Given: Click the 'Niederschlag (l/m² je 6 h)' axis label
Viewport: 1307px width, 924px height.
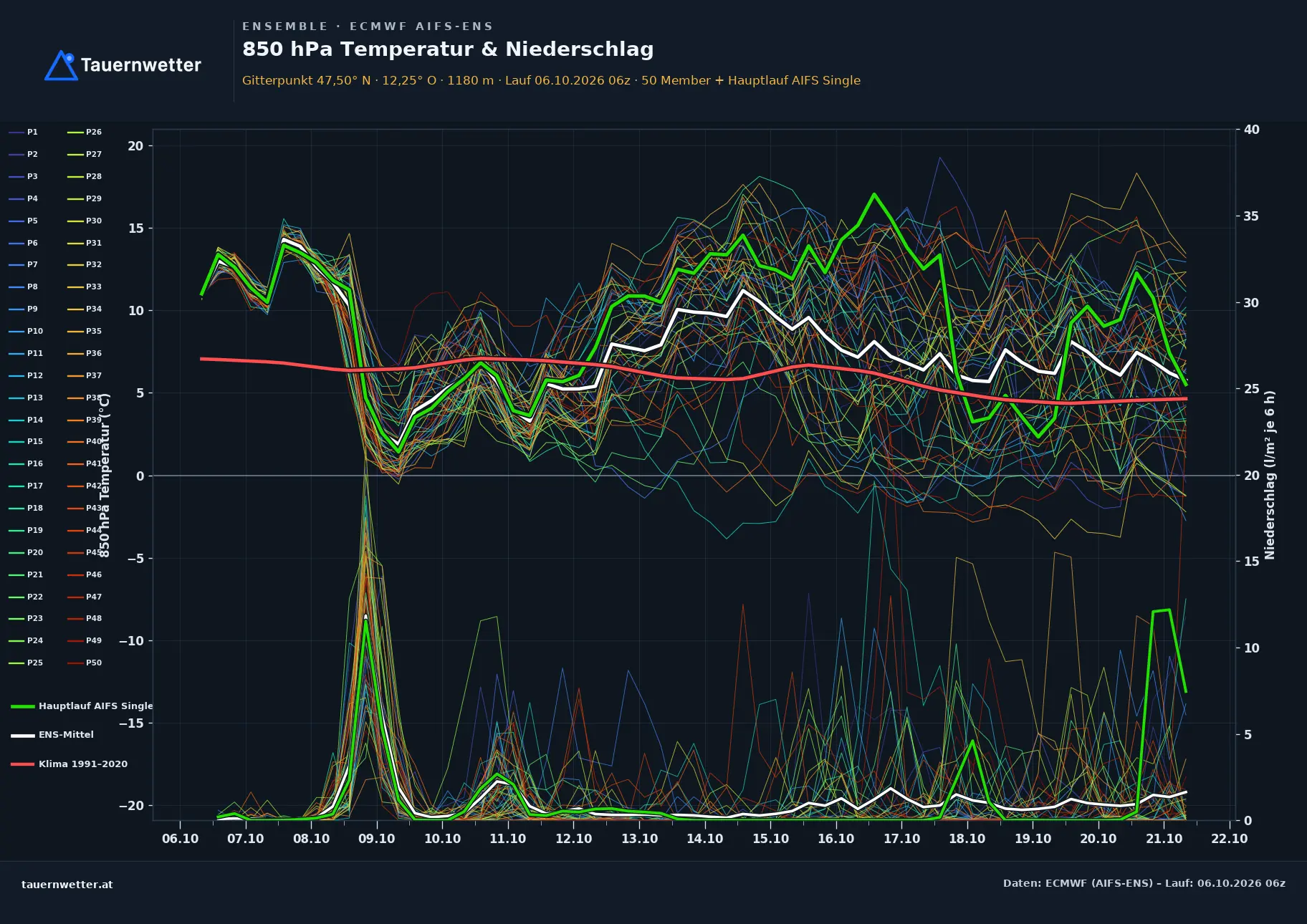Looking at the screenshot, I should point(1270,475).
